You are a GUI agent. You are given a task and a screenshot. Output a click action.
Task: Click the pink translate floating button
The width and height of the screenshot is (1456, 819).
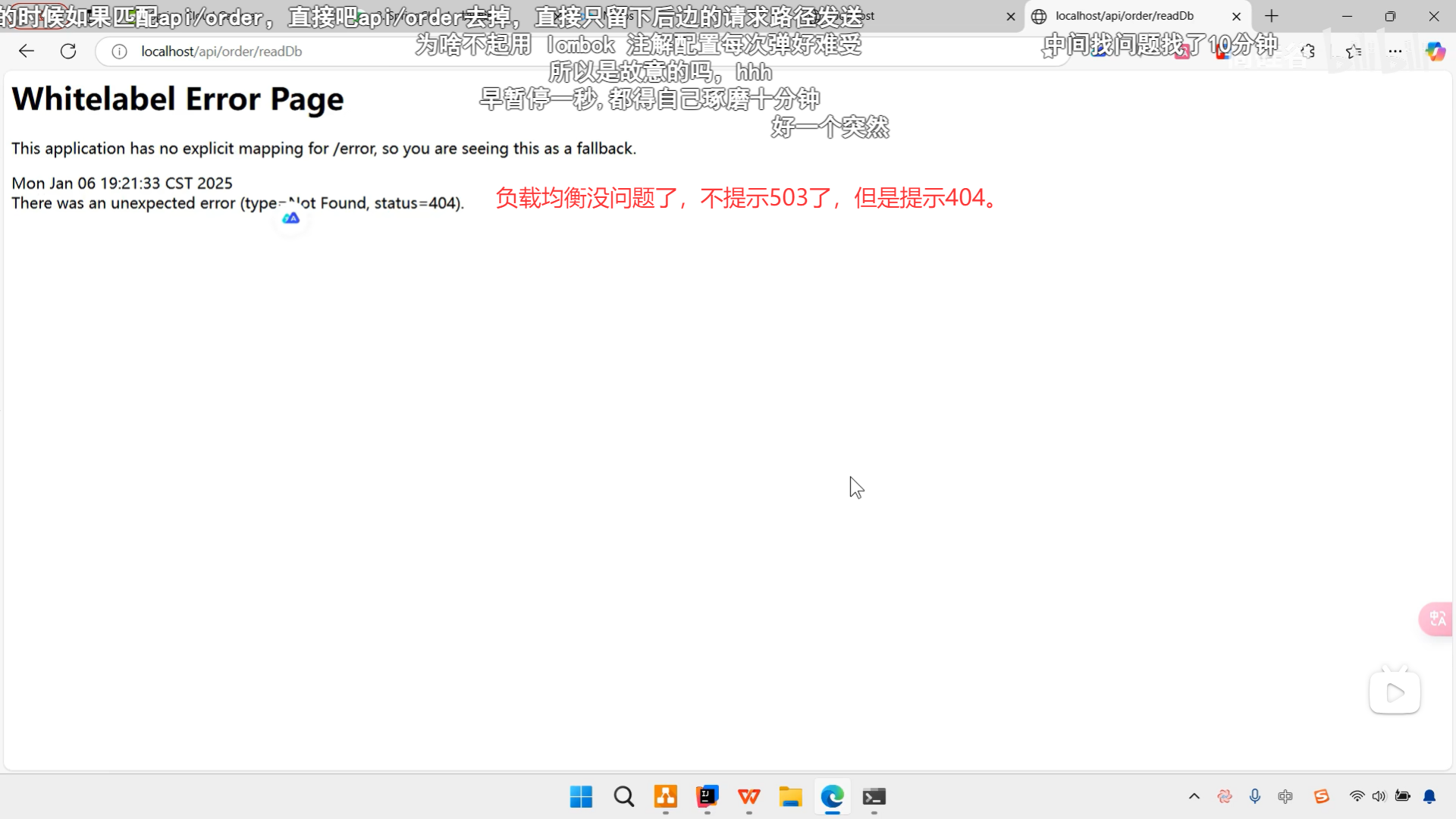(1437, 620)
